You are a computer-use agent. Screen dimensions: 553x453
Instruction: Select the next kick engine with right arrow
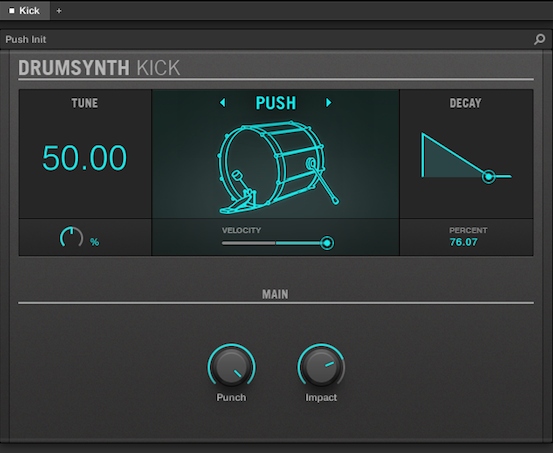[x=328, y=103]
